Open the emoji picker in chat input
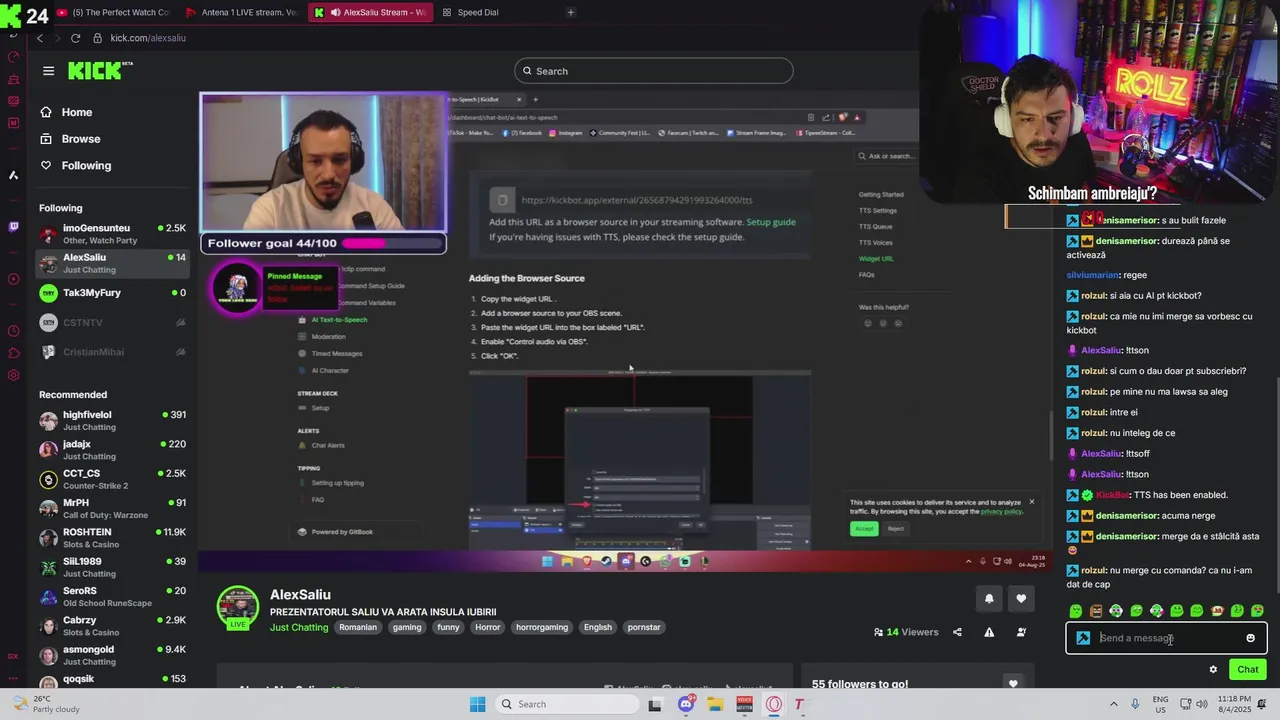Viewport: 1280px width, 720px height. point(1250,638)
